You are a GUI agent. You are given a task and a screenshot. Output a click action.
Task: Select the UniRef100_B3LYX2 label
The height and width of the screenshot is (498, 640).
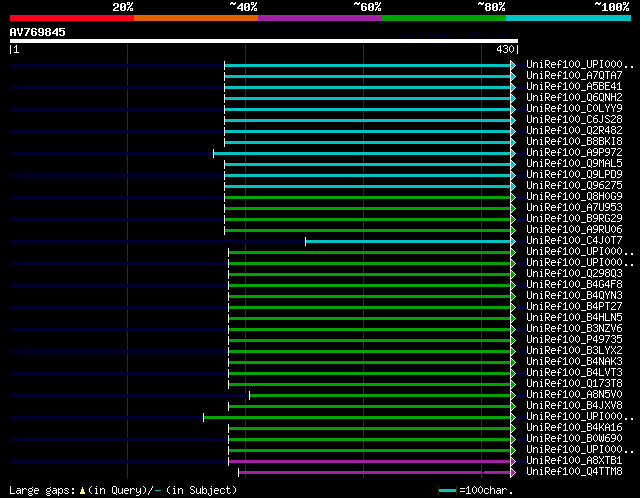pyautogui.click(x=574, y=351)
